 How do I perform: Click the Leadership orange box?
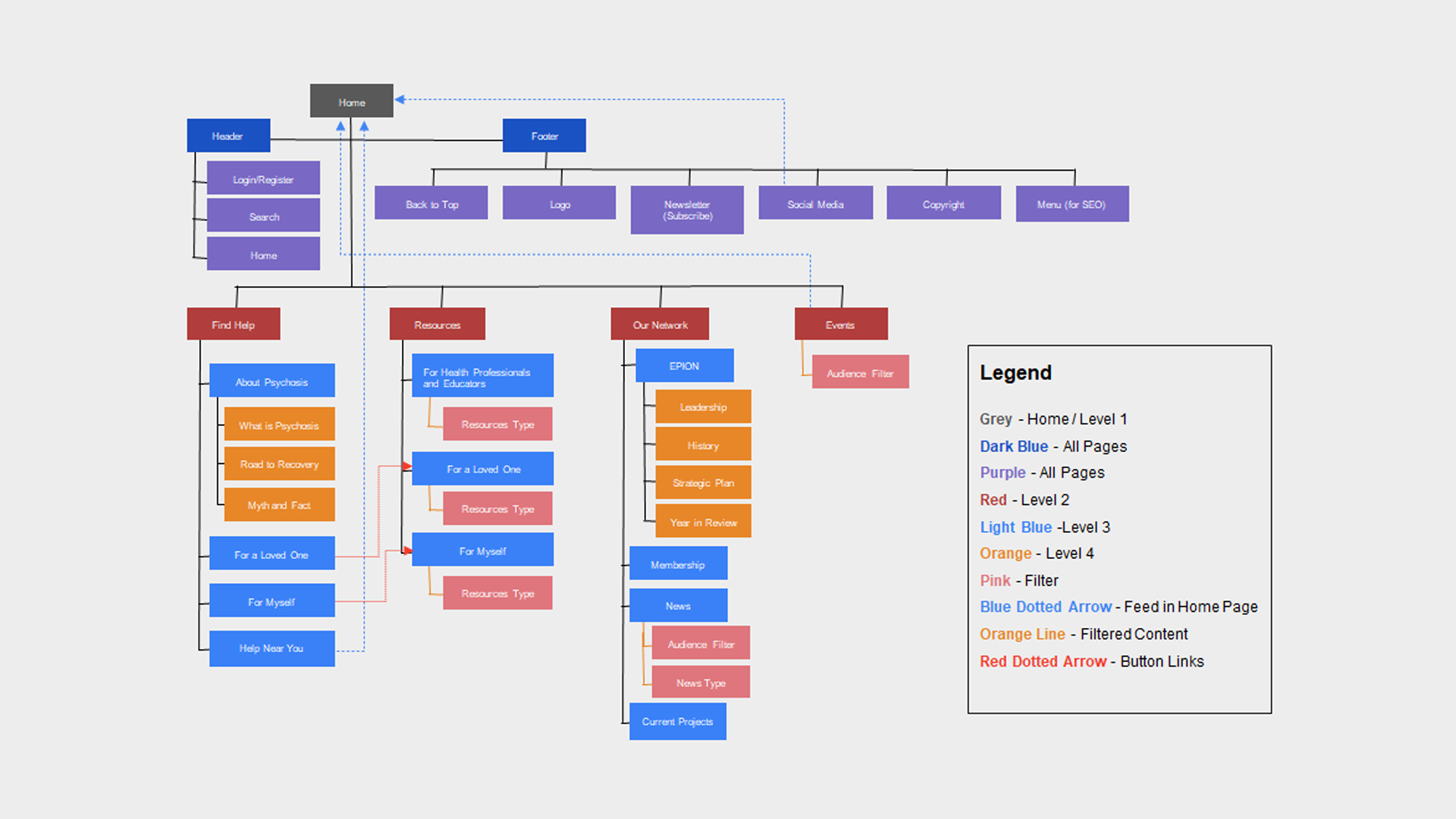tap(703, 406)
